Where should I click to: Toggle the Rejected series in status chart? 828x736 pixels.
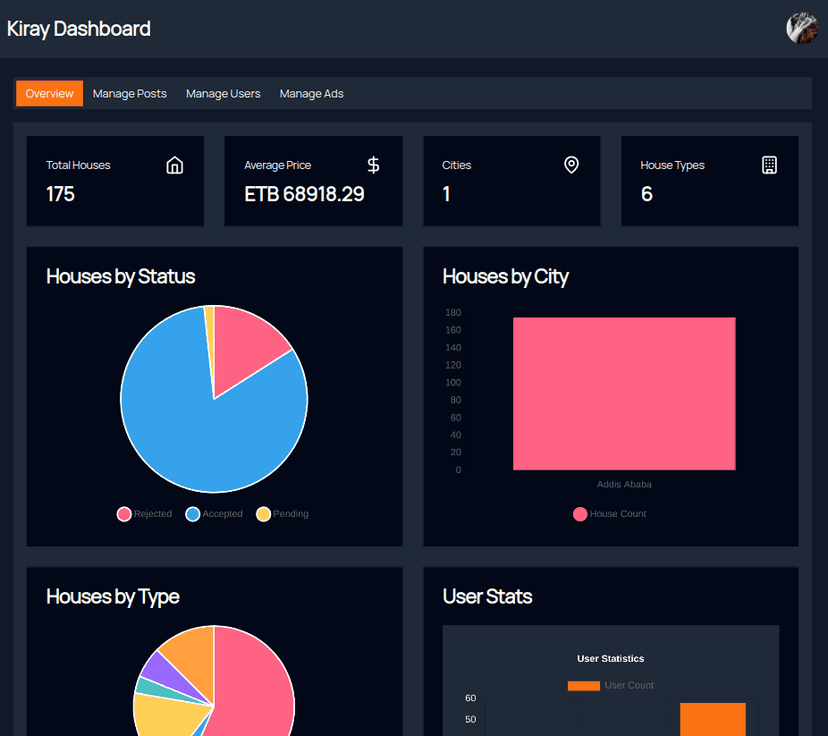point(144,513)
